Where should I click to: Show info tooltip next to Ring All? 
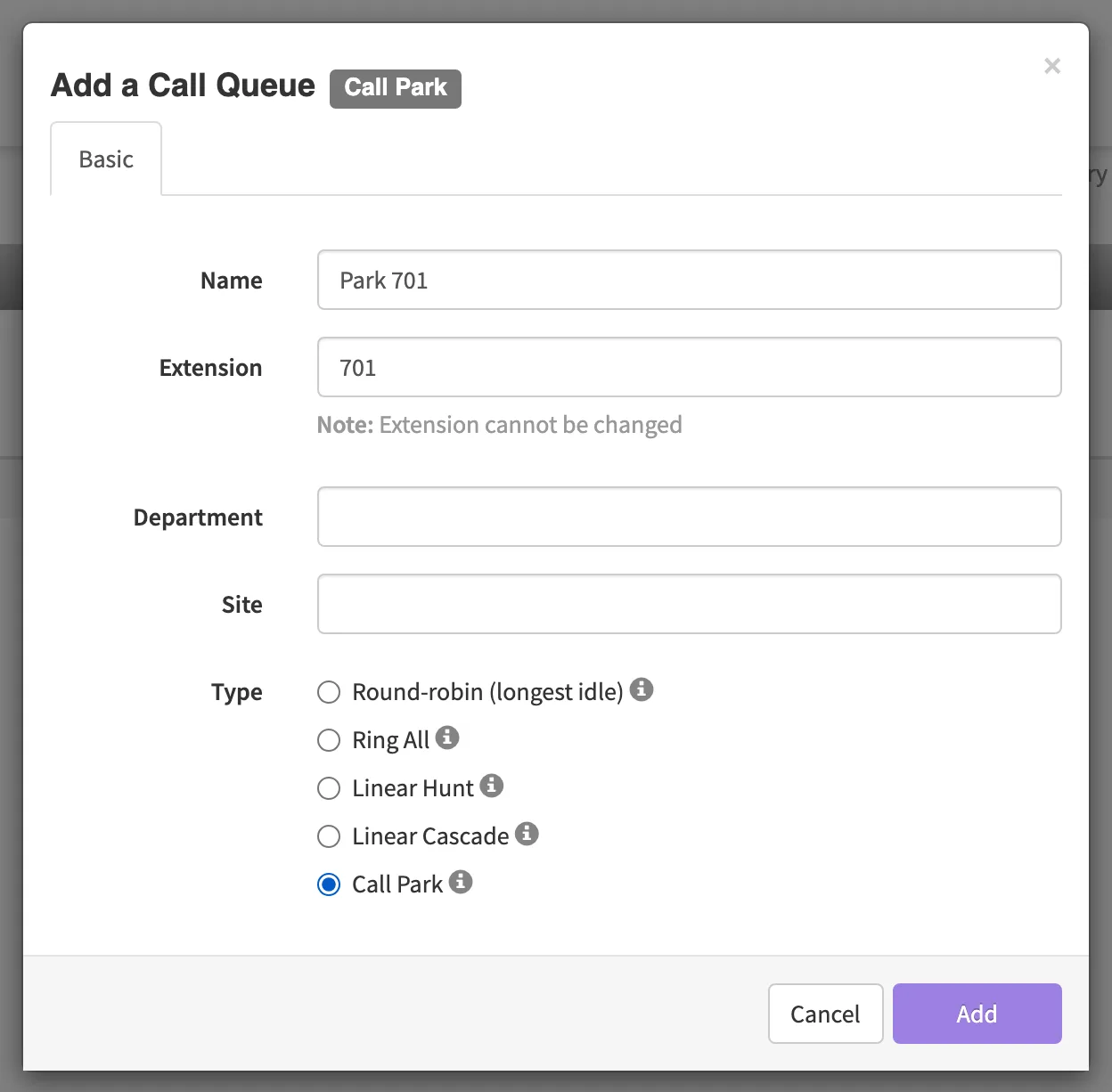(447, 738)
